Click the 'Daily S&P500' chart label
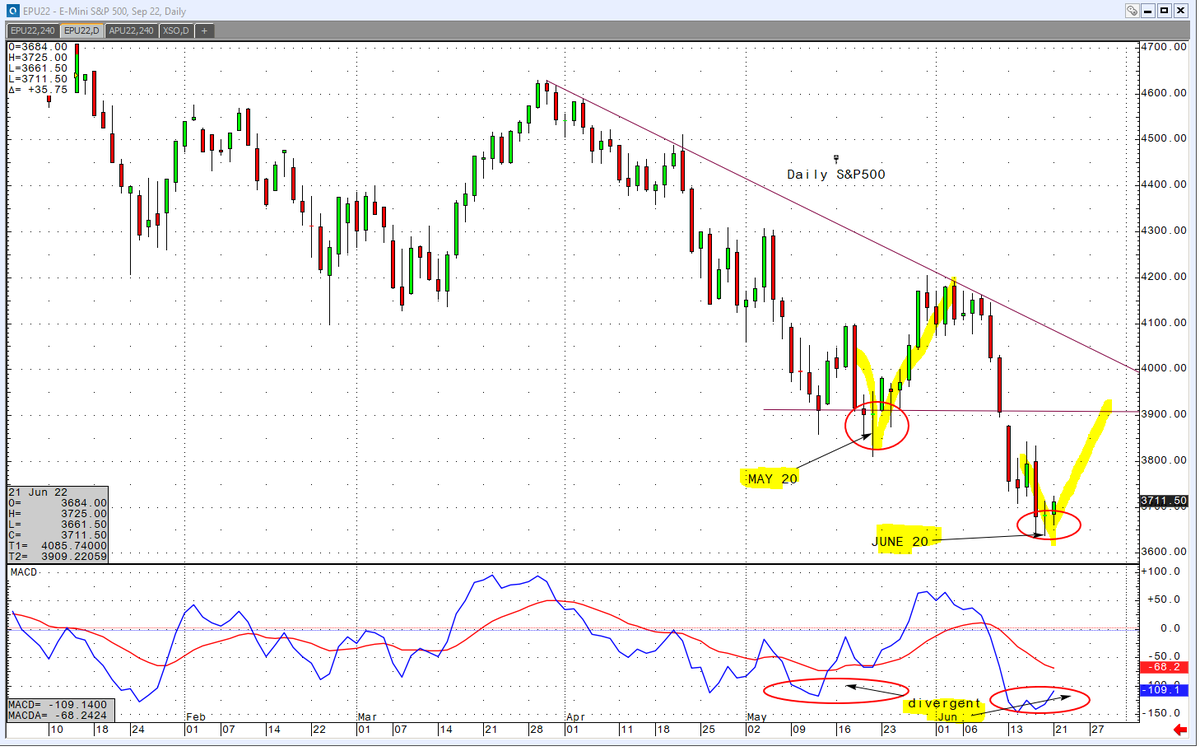 (x=836, y=174)
